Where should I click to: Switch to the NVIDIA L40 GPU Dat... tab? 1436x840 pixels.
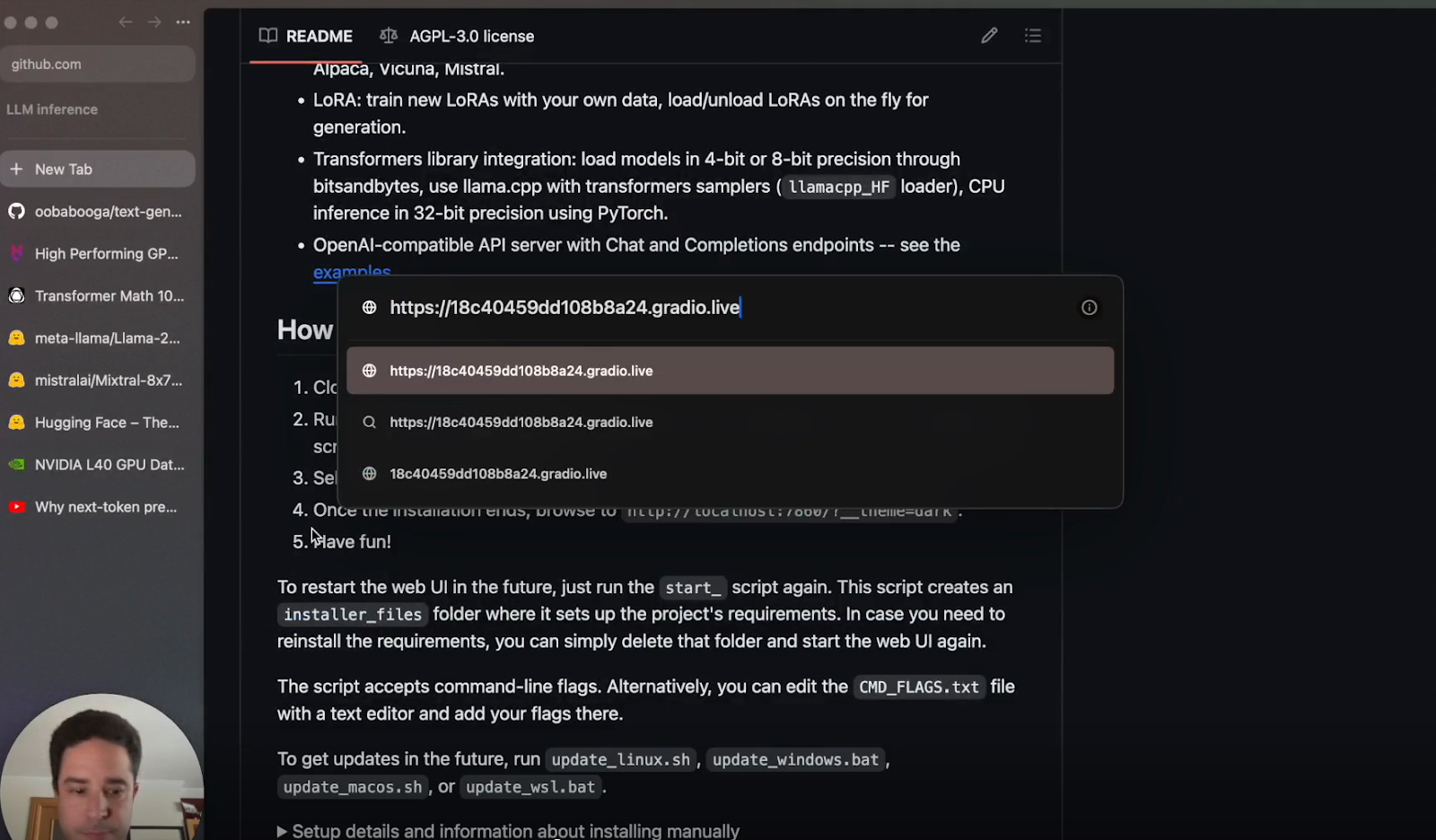coord(98,465)
